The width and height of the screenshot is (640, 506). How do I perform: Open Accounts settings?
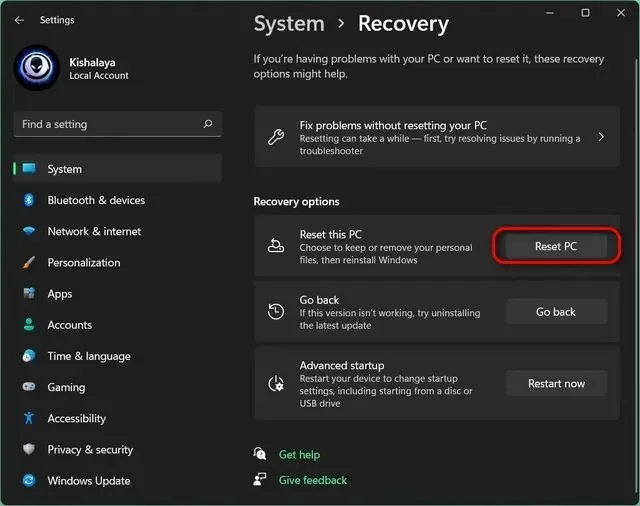pos(118,325)
